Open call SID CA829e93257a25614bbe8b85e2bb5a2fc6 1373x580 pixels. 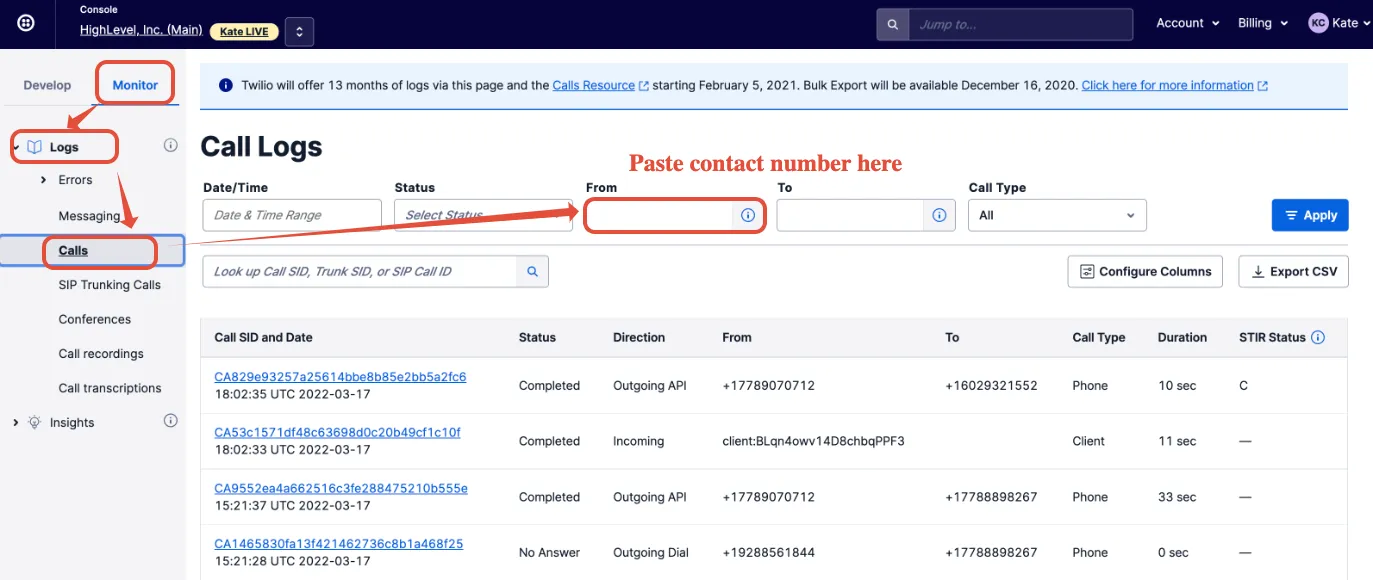tap(340, 377)
